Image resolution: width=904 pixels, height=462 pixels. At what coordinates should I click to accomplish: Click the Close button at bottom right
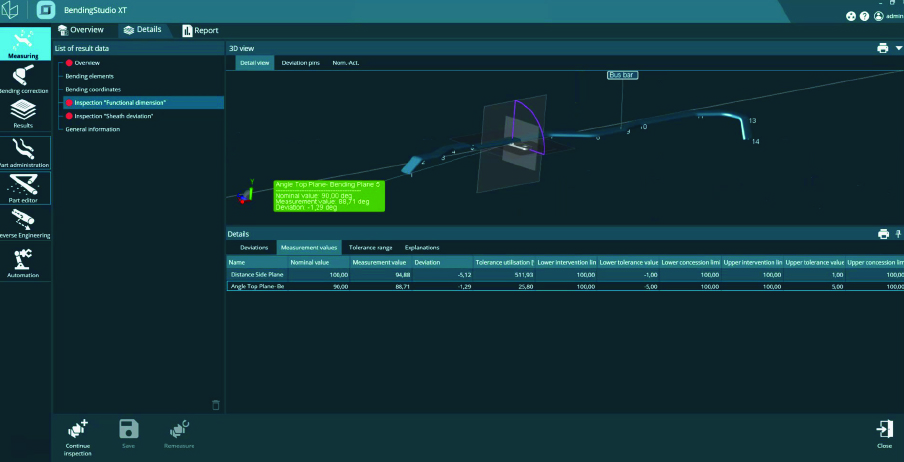pos(884,433)
